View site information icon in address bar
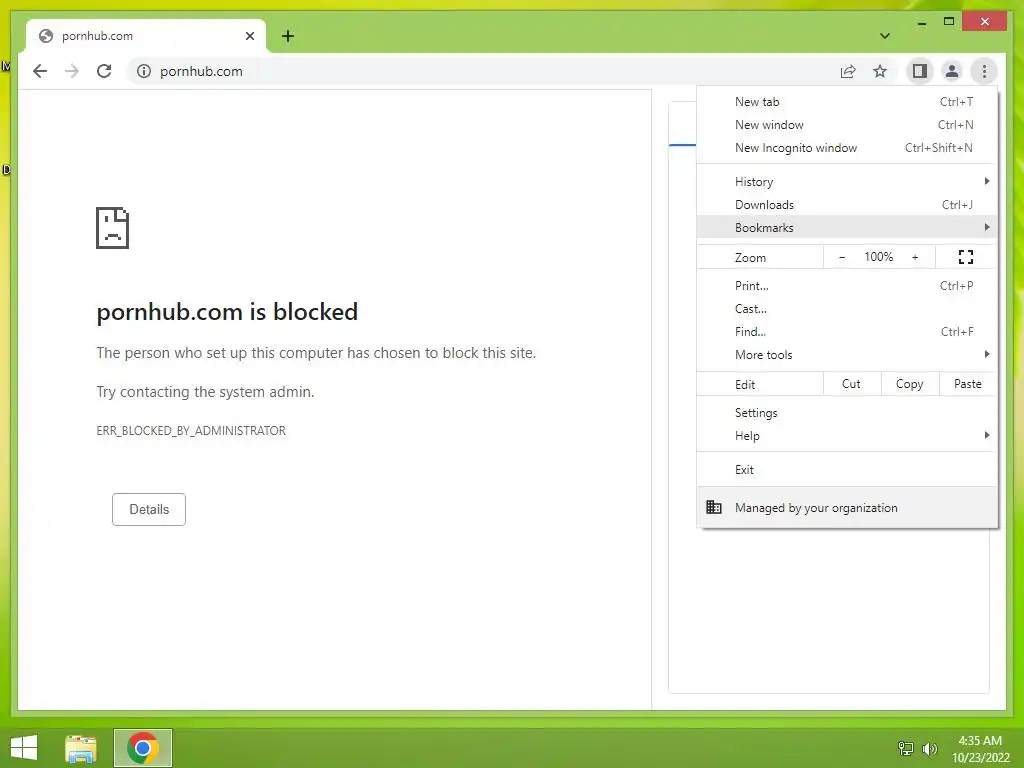 [144, 71]
